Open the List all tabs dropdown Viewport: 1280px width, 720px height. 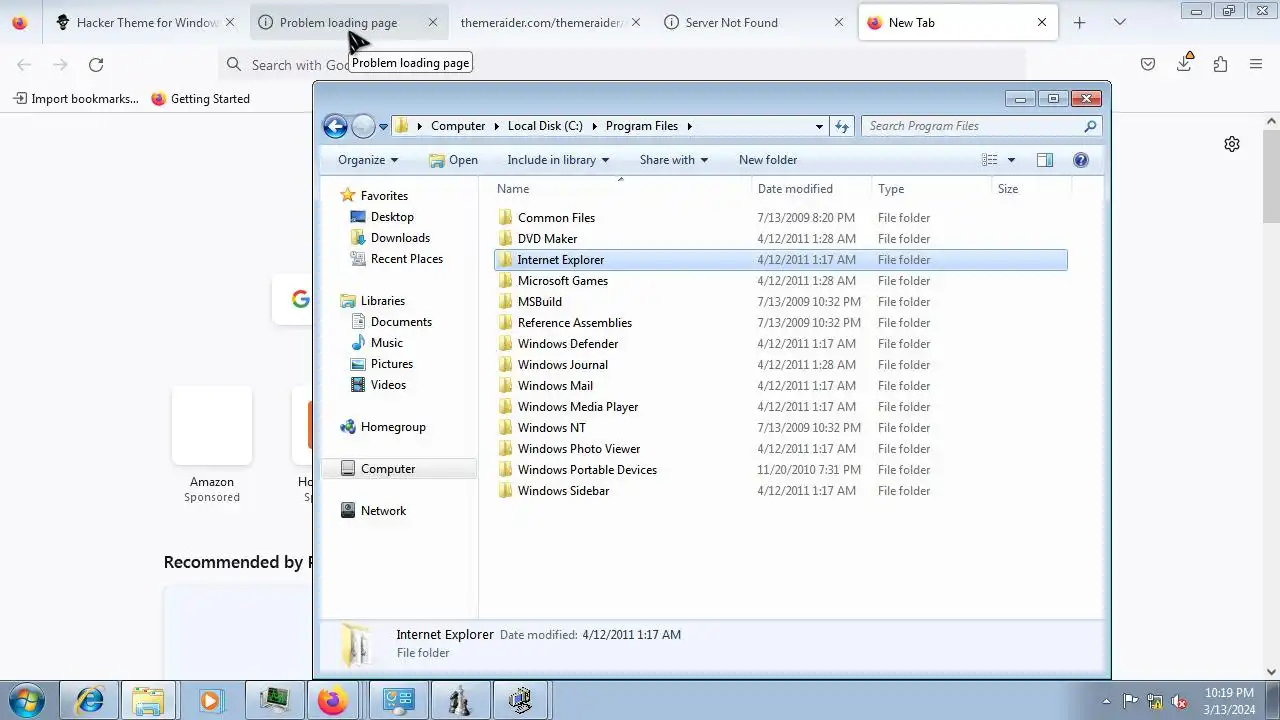tap(1120, 22)
